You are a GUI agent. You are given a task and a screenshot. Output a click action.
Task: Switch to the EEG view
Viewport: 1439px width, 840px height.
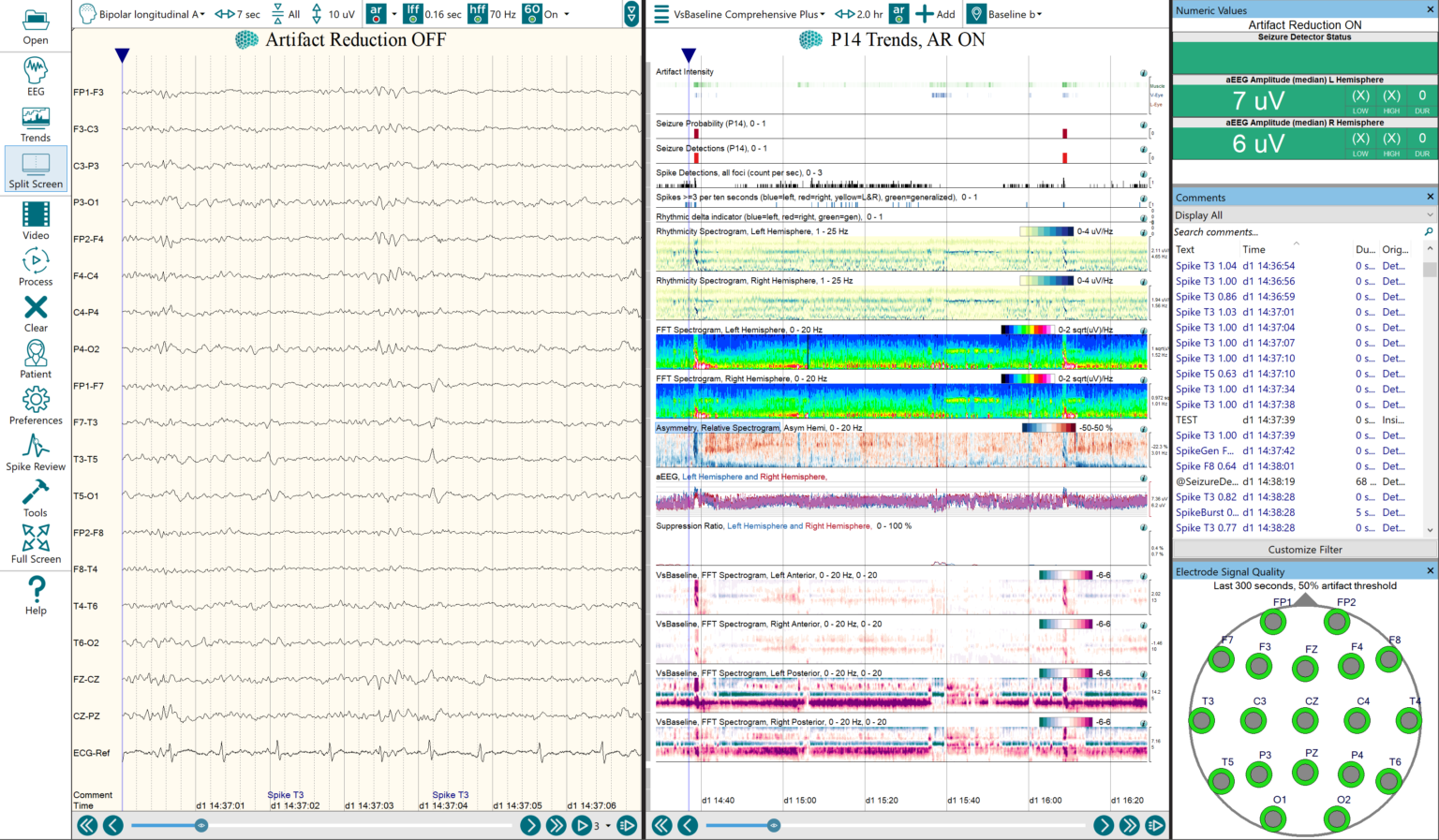point(36,77)
